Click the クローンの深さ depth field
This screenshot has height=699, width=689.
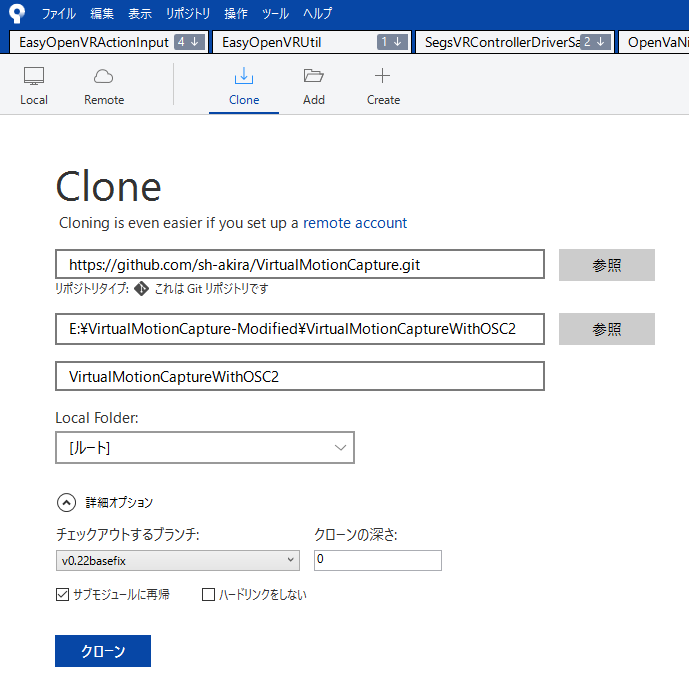coord(378,560)
